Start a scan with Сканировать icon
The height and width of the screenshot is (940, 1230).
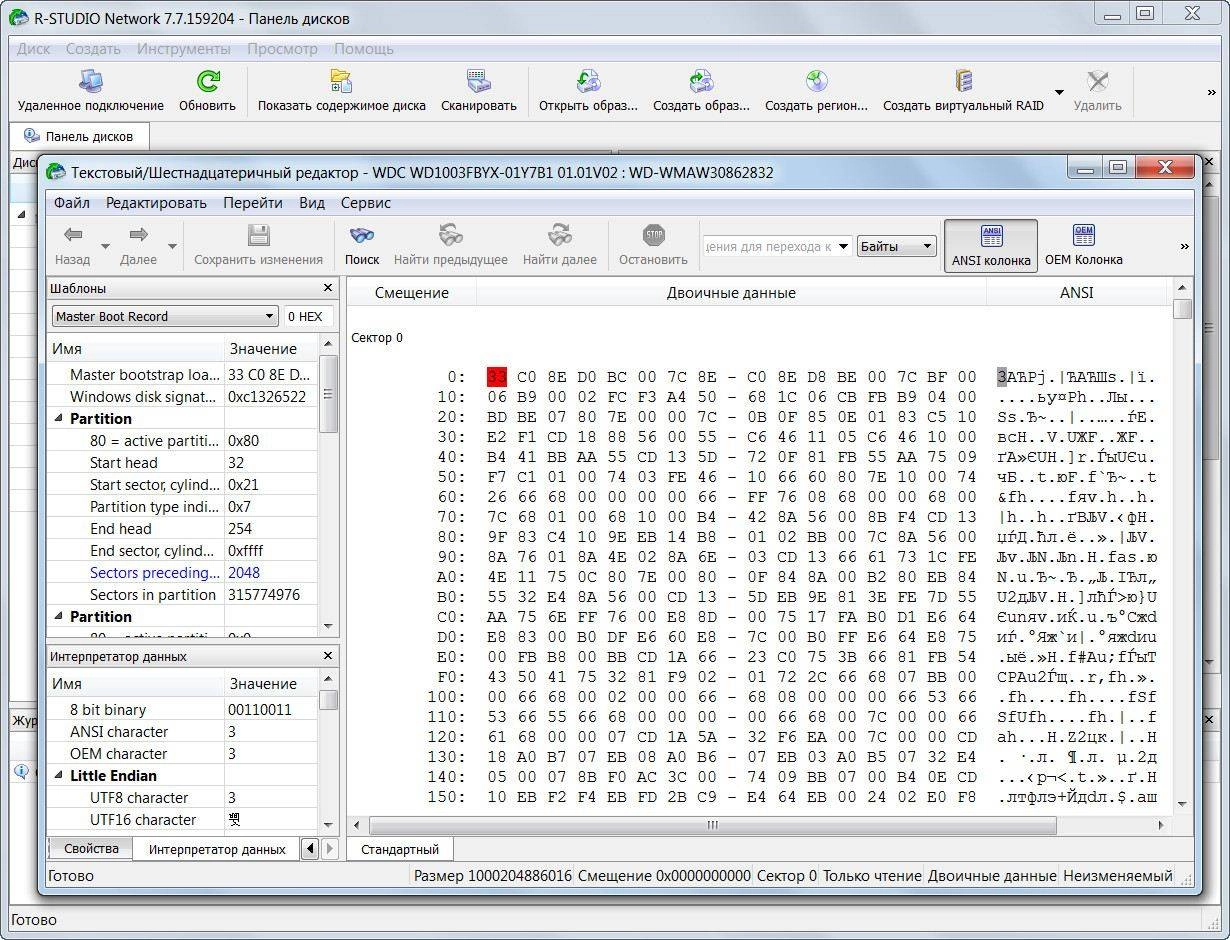tap(478, 82)
